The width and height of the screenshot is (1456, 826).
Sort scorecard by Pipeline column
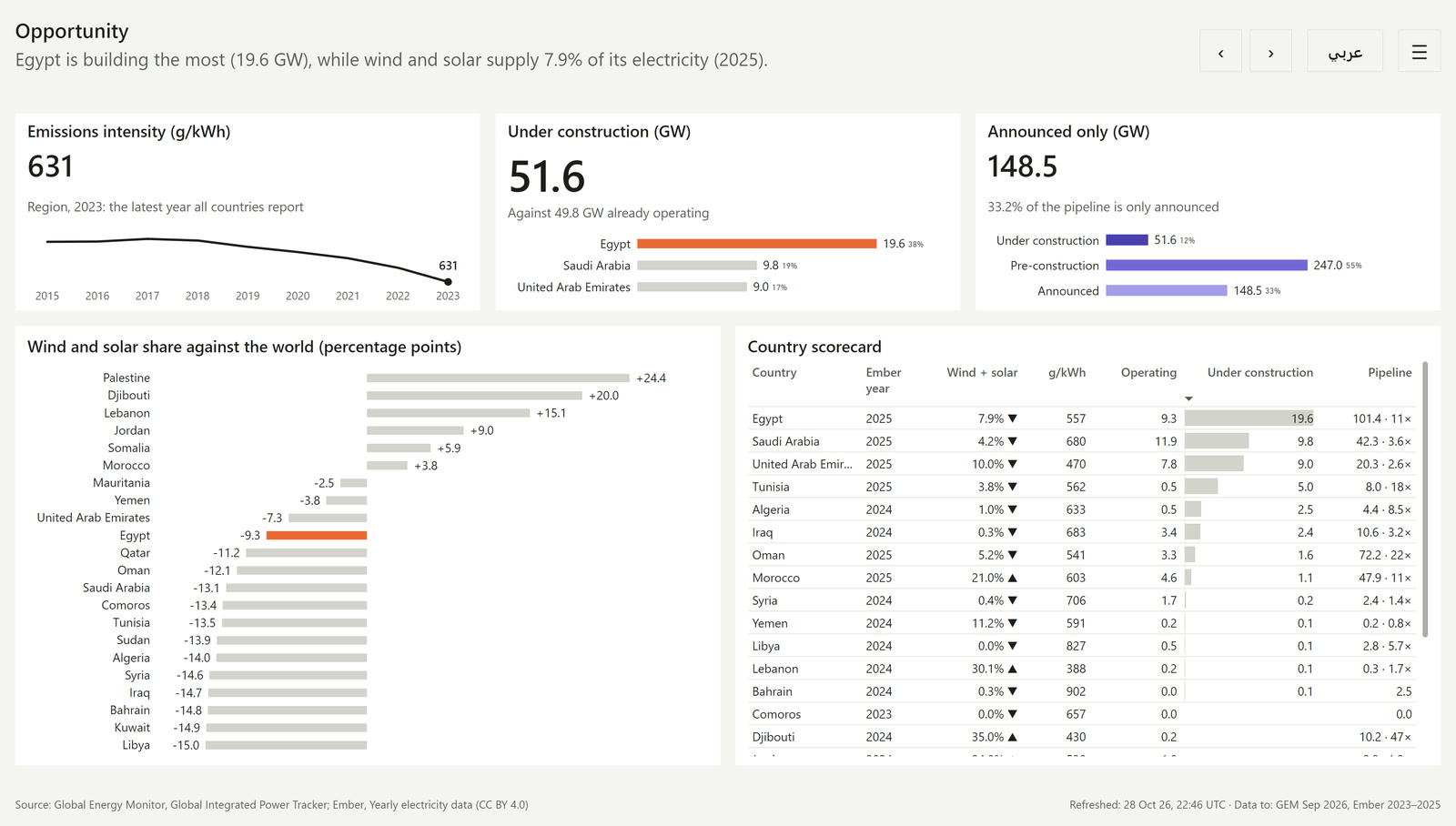[x=1390, y=373]
